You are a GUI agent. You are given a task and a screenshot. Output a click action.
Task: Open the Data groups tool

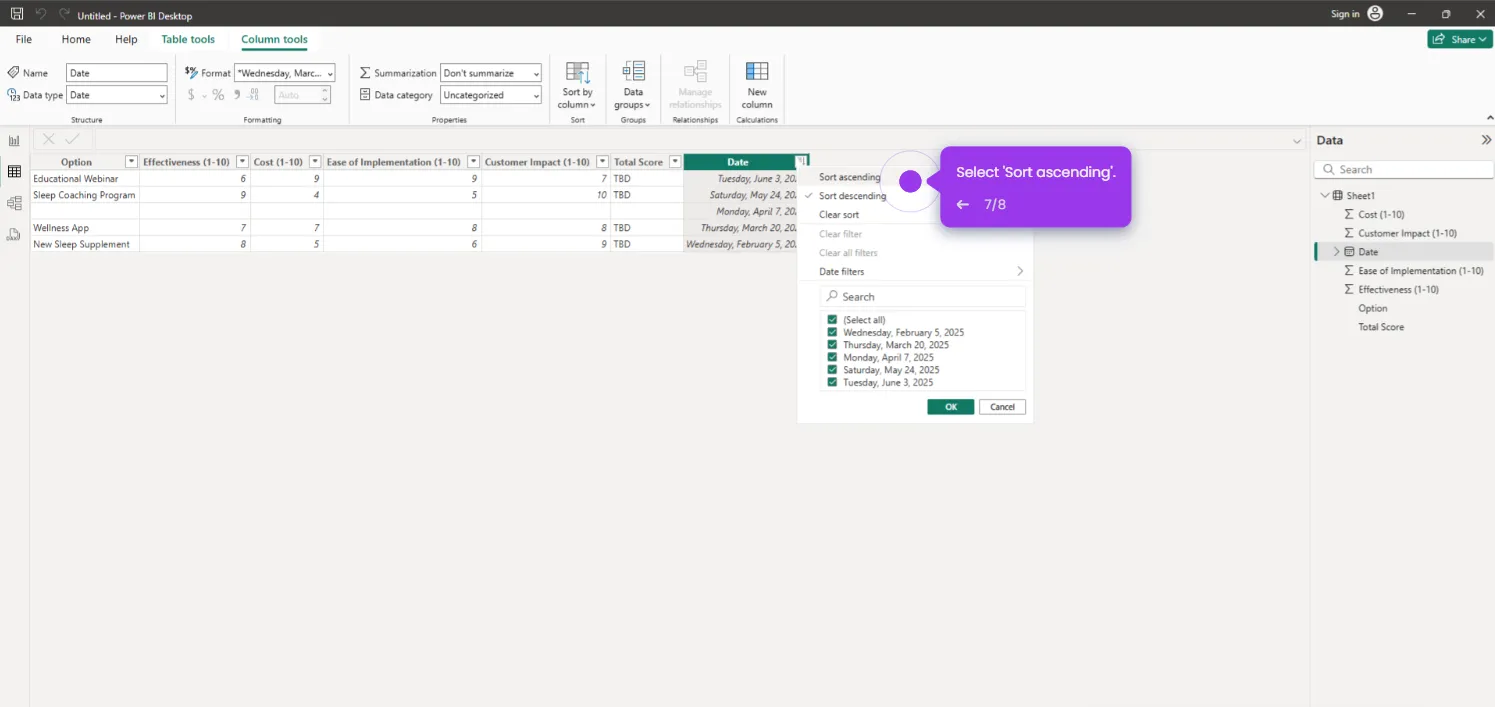pyautogui.click(x=633, y=85)
